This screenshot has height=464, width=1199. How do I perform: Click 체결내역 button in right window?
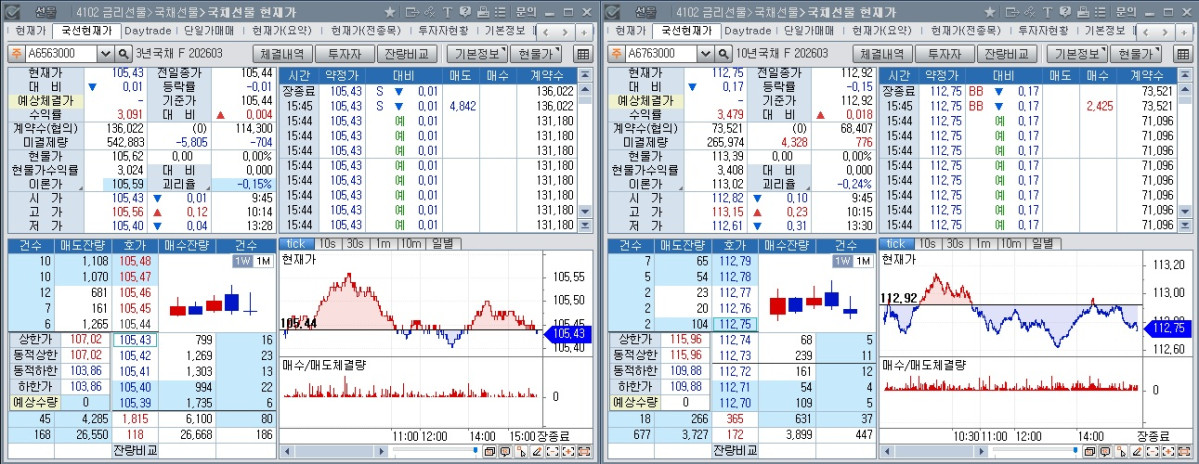tap(882, 54)
